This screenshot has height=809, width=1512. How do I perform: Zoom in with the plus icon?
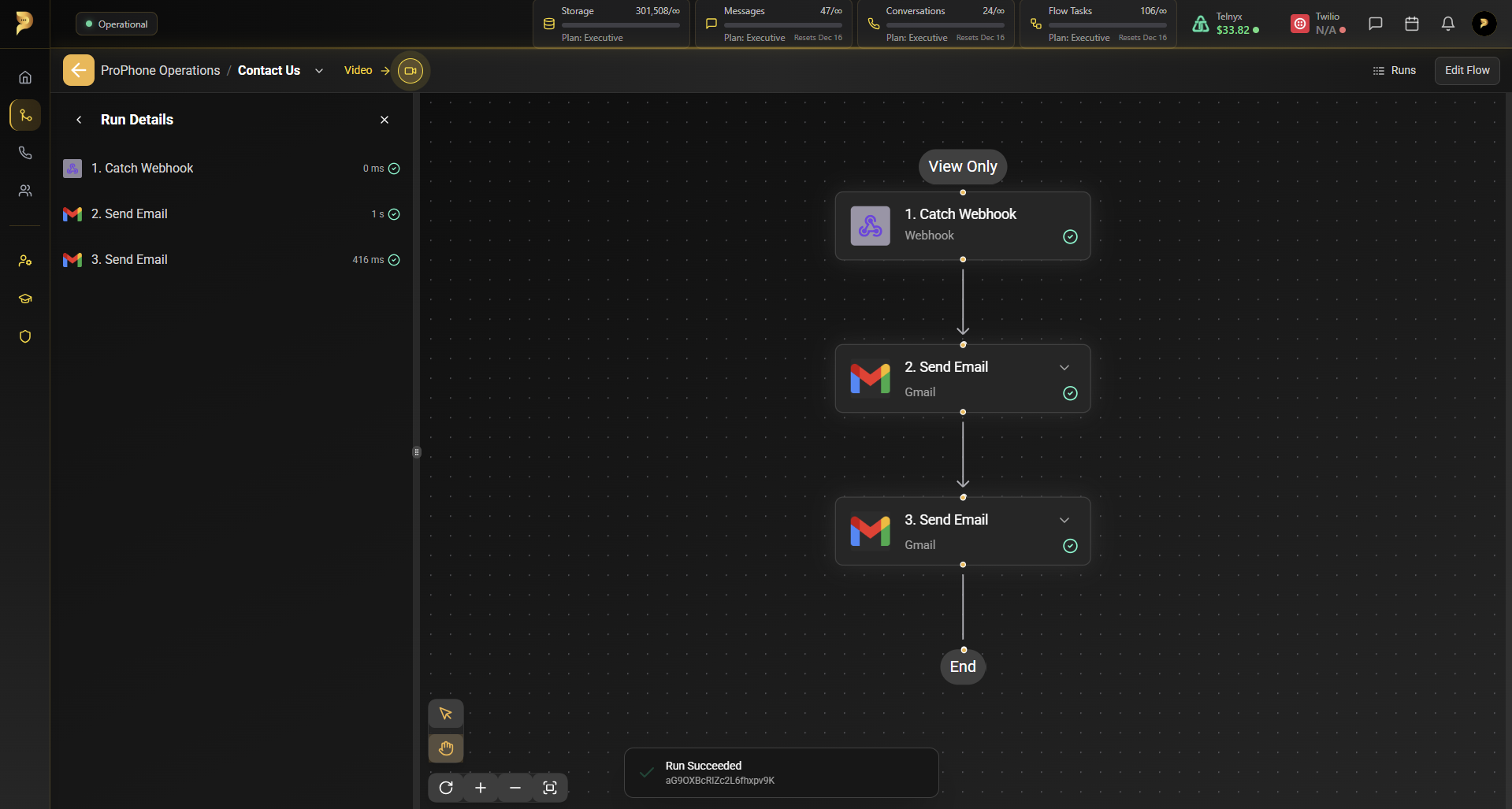[481, 788]
